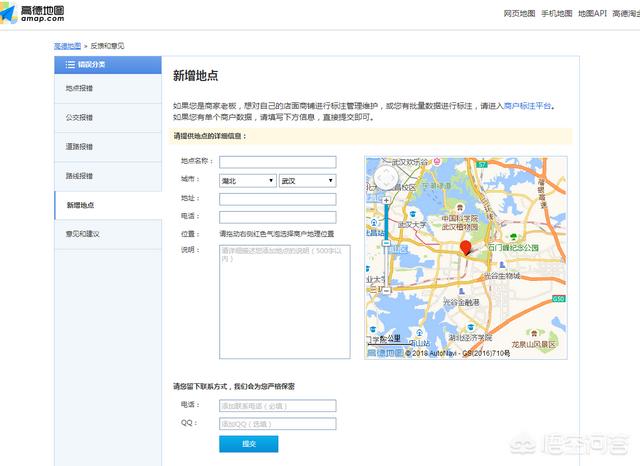Viewport: 640px width, 466px height.
Task: Open 手机地图 in top navigation
Action: point(556,13)
